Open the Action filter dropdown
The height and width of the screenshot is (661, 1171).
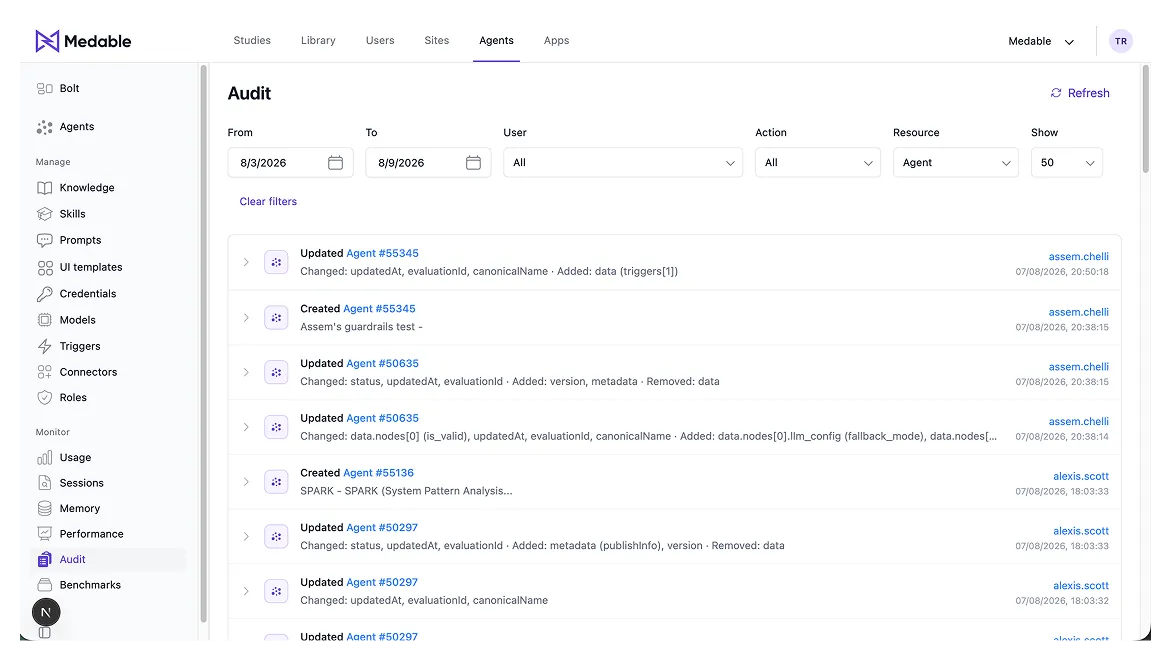tap(818, 163)
